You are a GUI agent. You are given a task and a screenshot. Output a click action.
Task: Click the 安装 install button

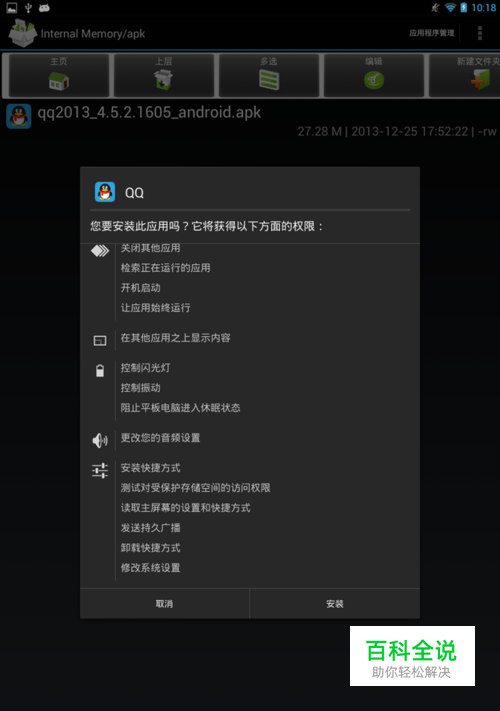tap(335, 604)
